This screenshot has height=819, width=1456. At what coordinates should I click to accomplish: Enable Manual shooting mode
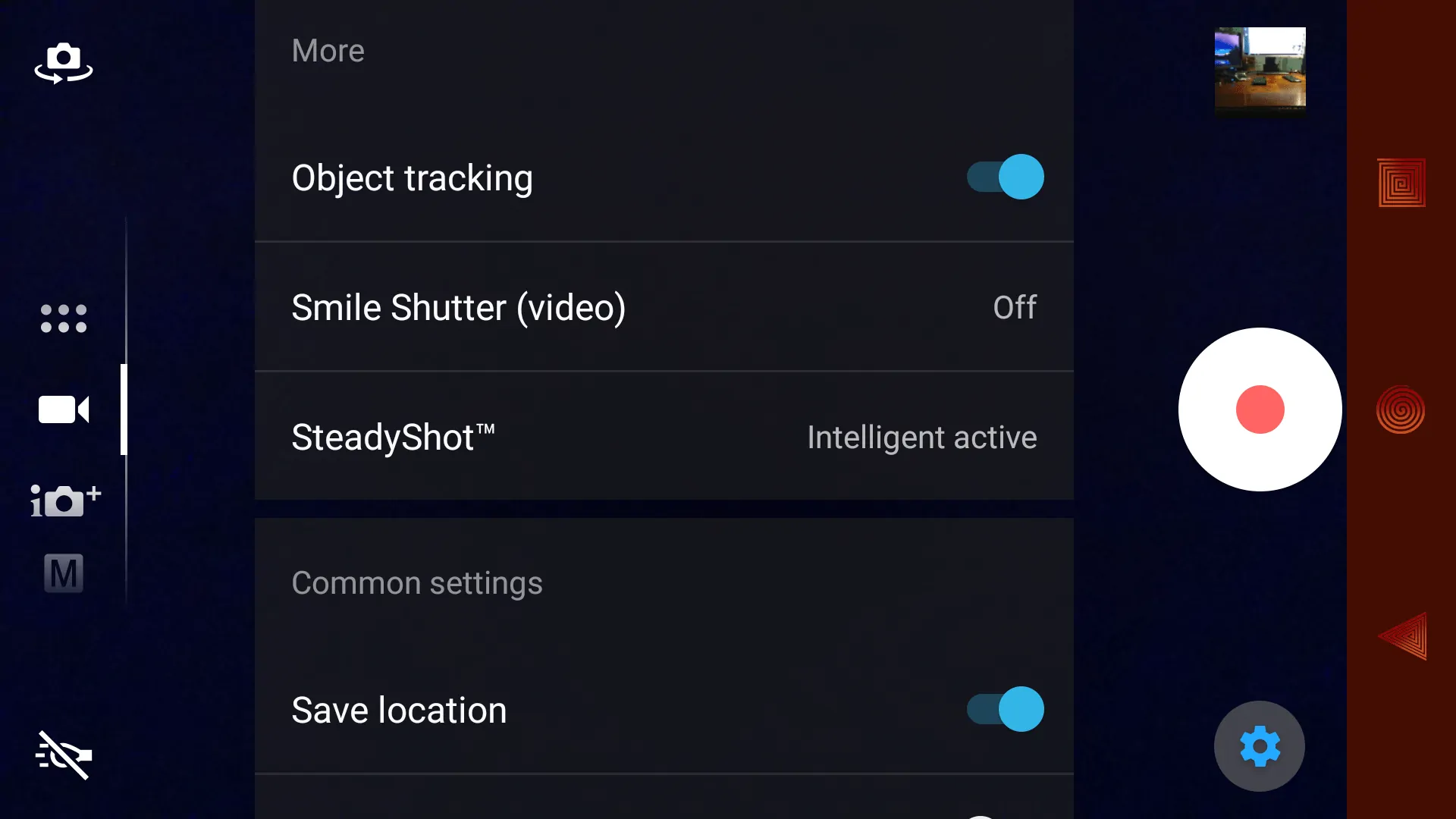point(62,572)
